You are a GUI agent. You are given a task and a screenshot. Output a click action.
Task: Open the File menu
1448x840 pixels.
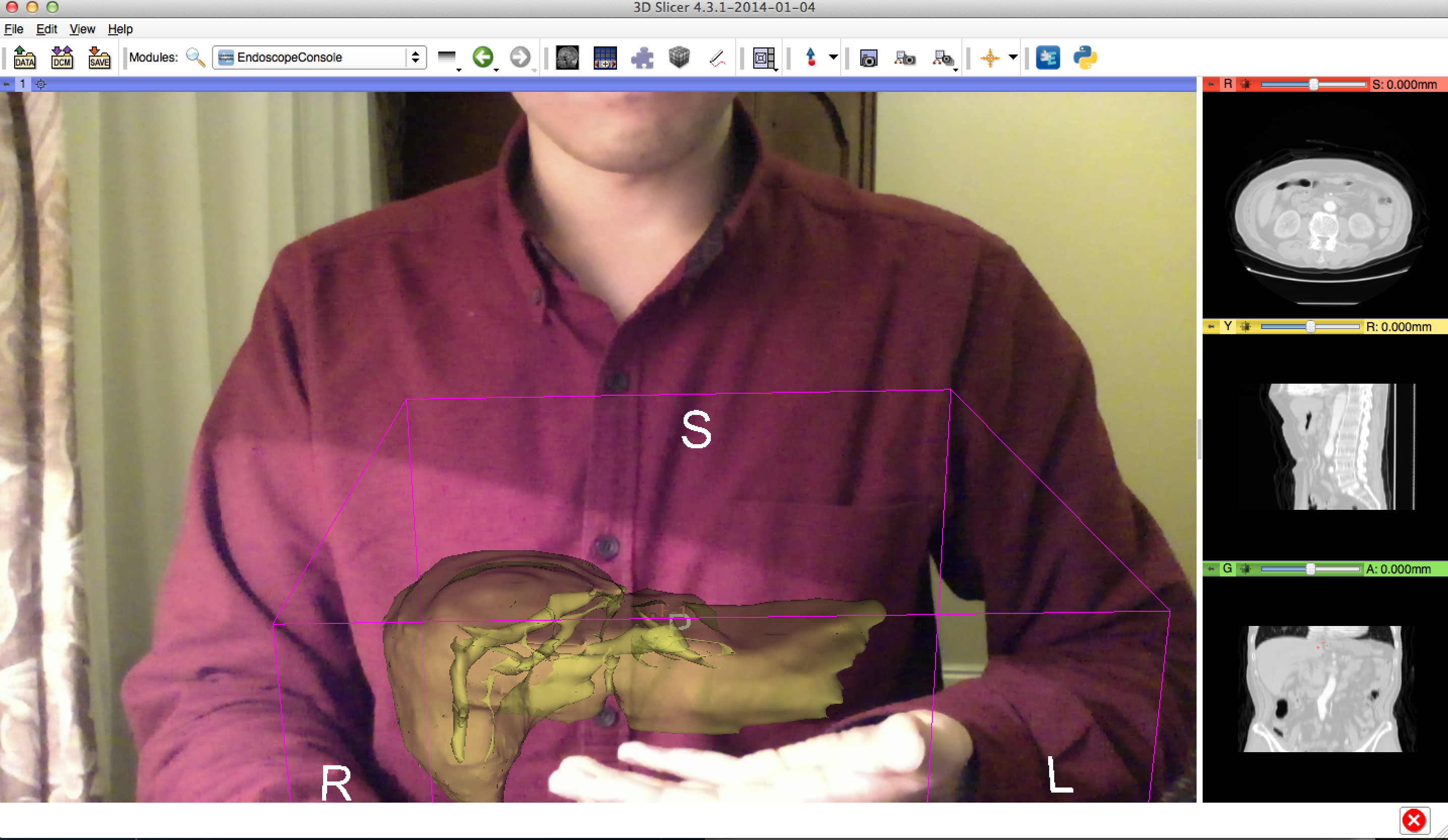coord(14,29)
